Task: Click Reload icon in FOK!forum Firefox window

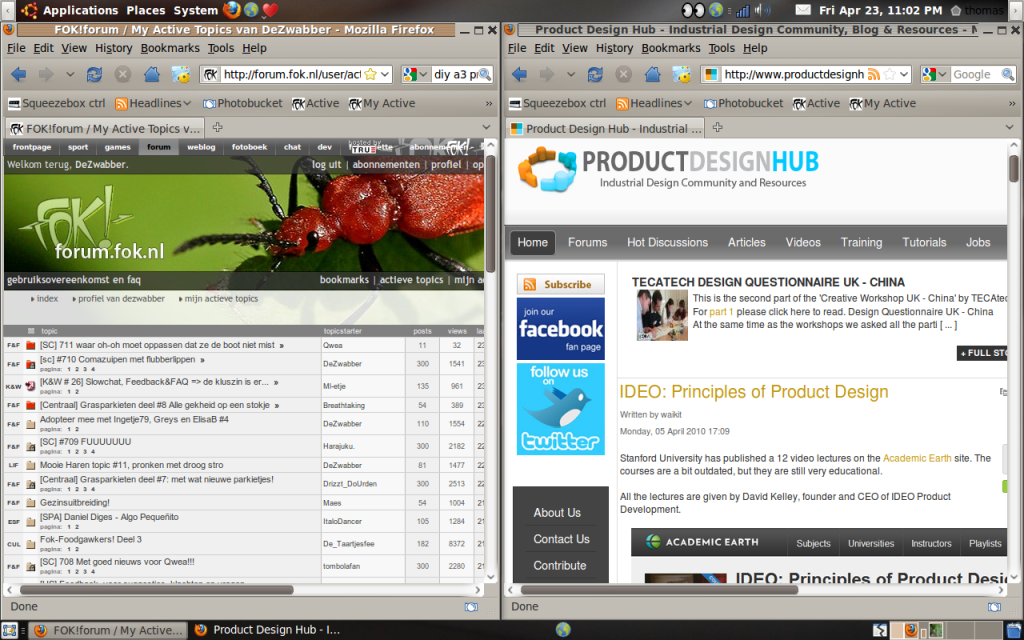Action: click(x=94, y=74)
